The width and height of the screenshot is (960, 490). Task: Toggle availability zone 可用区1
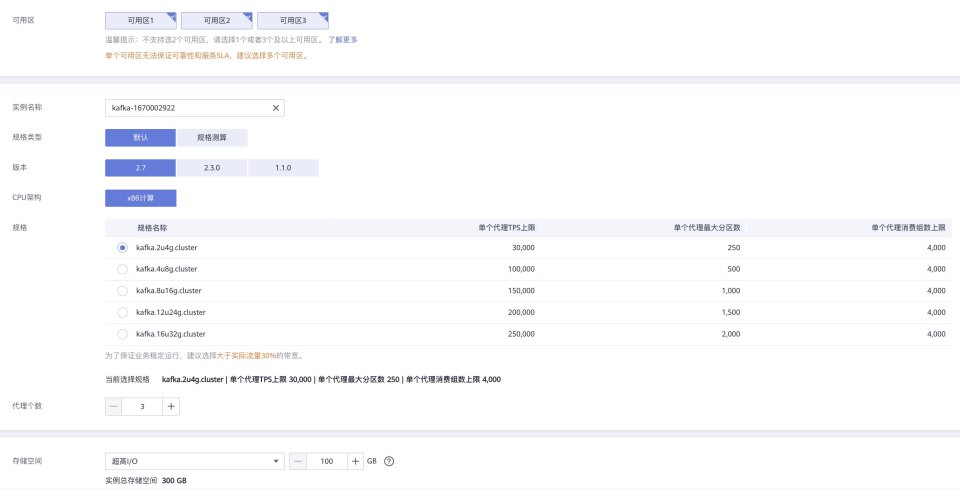tap(140, 20)
